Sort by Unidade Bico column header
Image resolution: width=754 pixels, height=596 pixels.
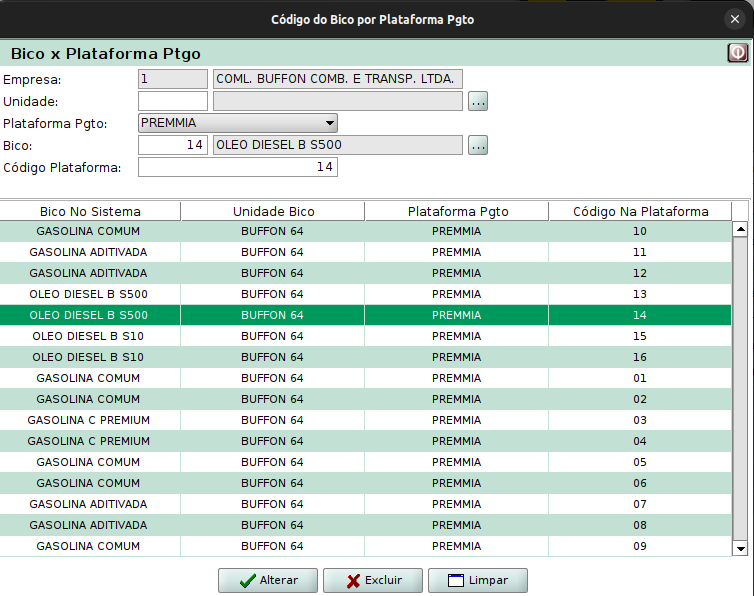coord(273,211)
